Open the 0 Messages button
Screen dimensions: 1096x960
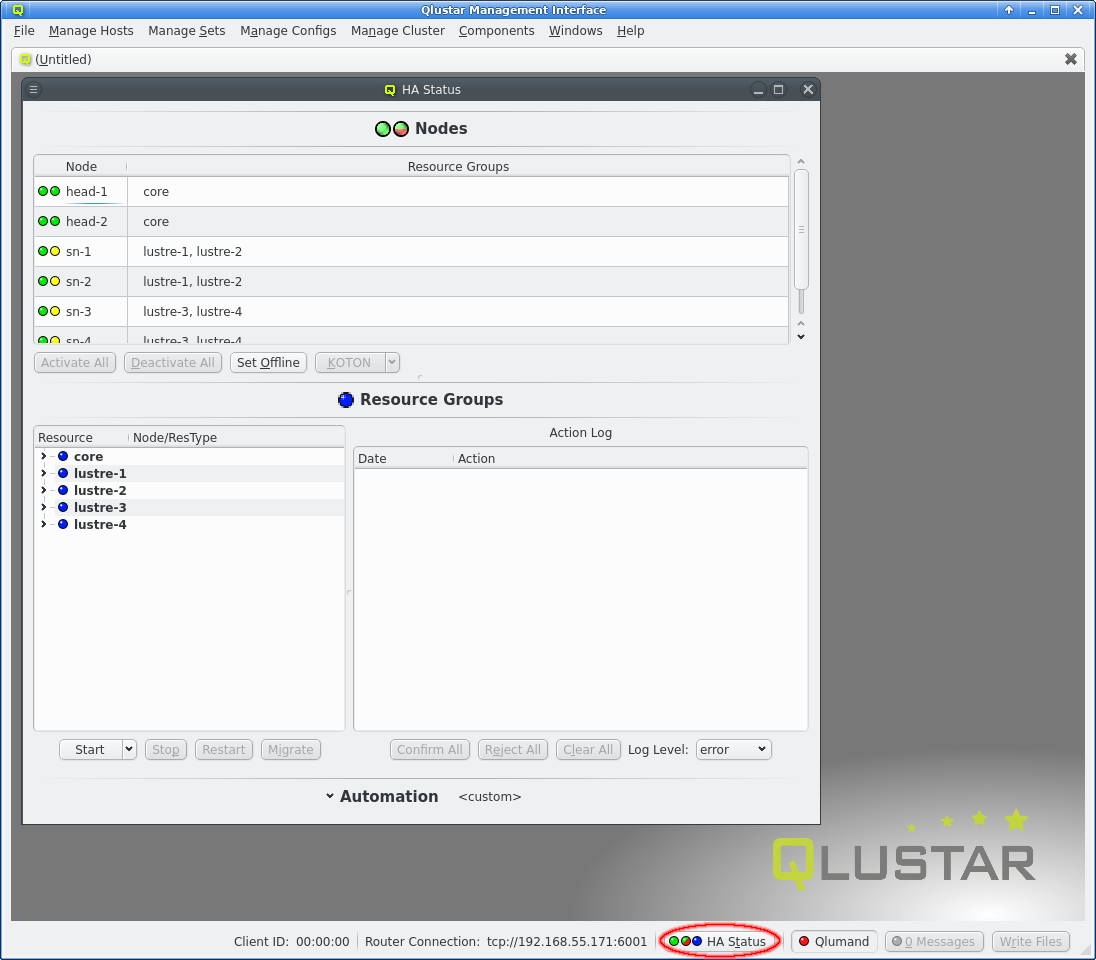934,942
